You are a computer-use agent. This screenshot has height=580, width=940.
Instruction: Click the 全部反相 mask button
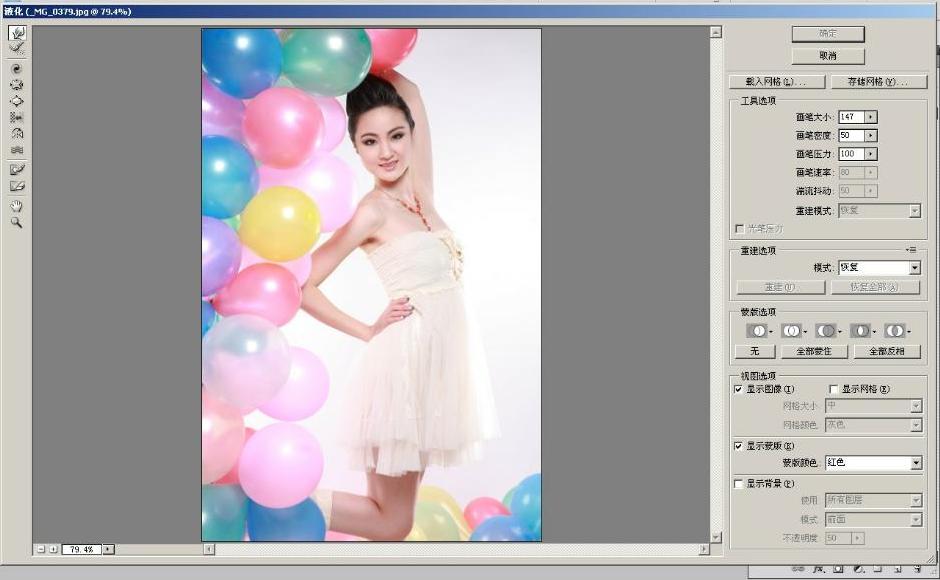click(887, 351)
